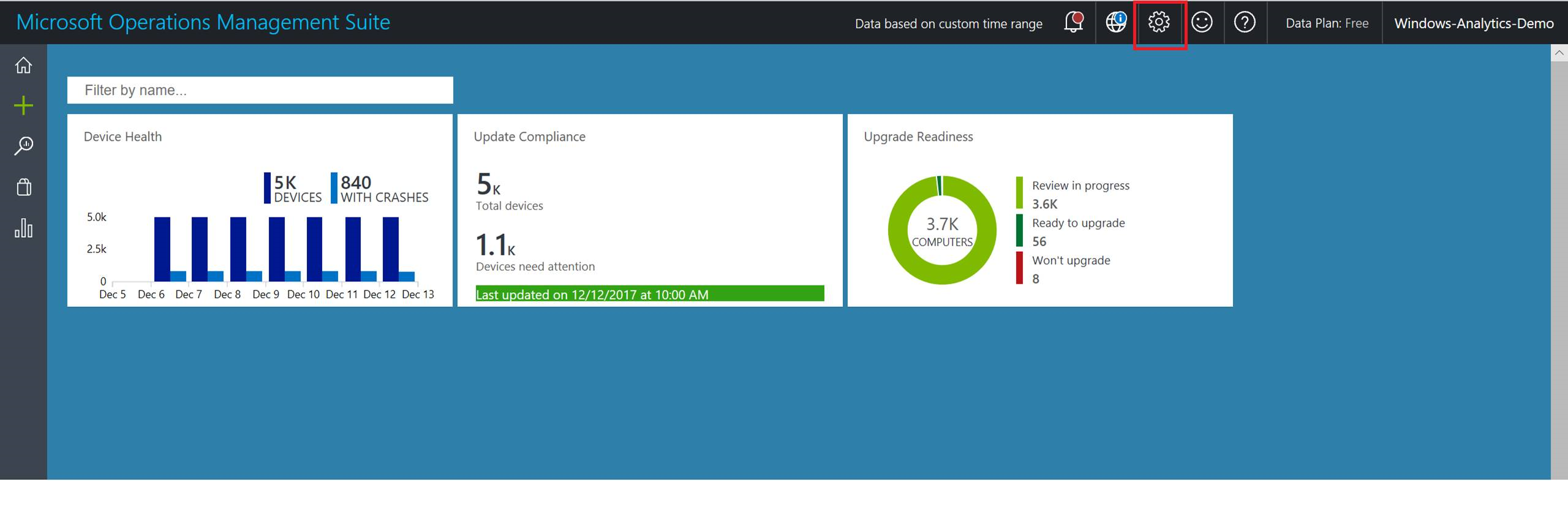1568x530 pixels.
Task: Open Windows-Analytics-Demo workspace menu
Action: (1474, 23)
